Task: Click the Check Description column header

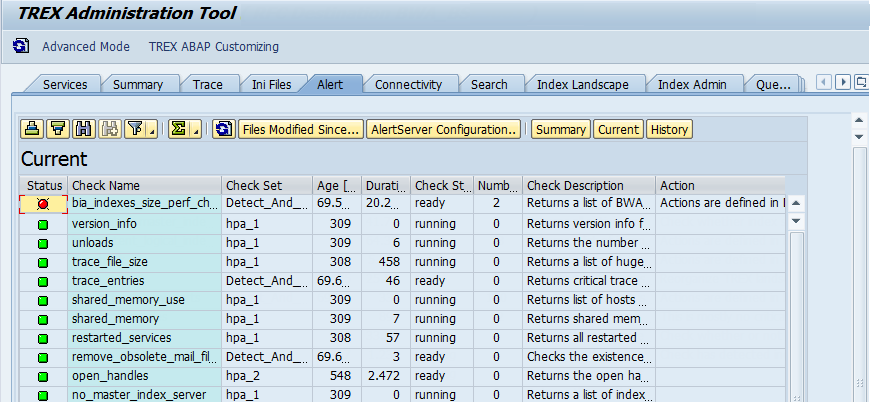Action: [x=589, y=185]
